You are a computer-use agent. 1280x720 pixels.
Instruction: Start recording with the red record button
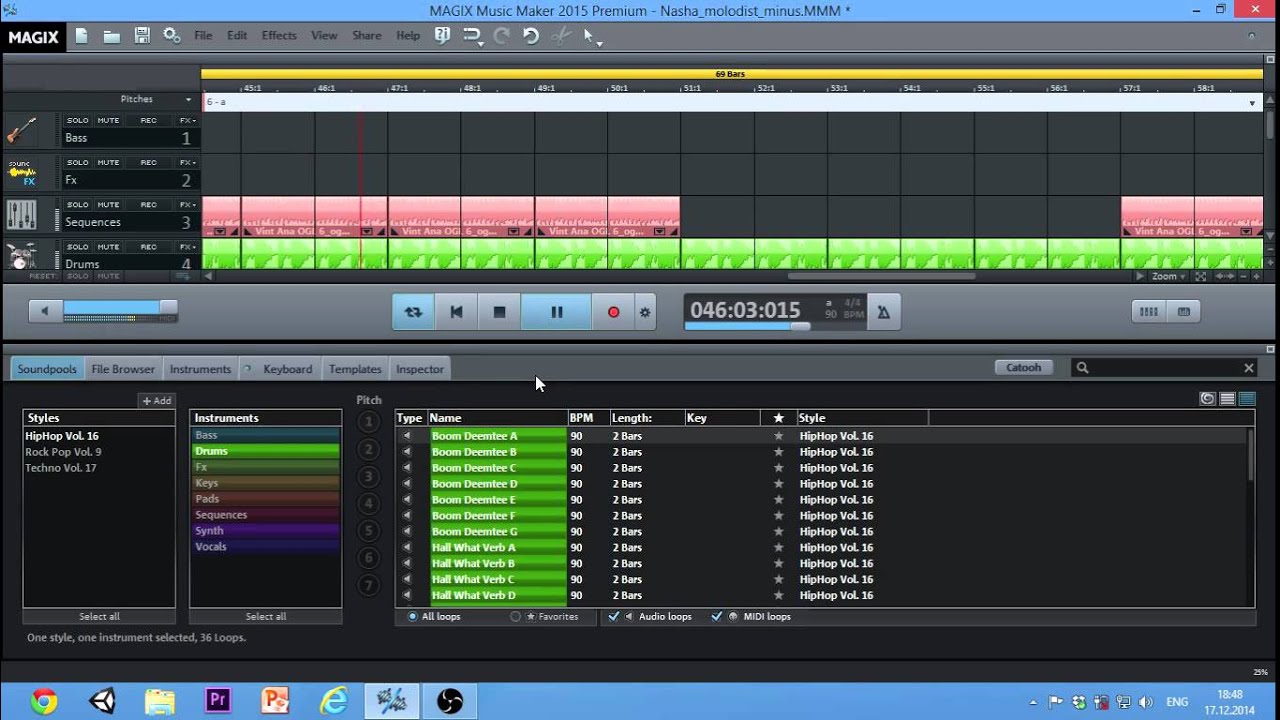613,312
